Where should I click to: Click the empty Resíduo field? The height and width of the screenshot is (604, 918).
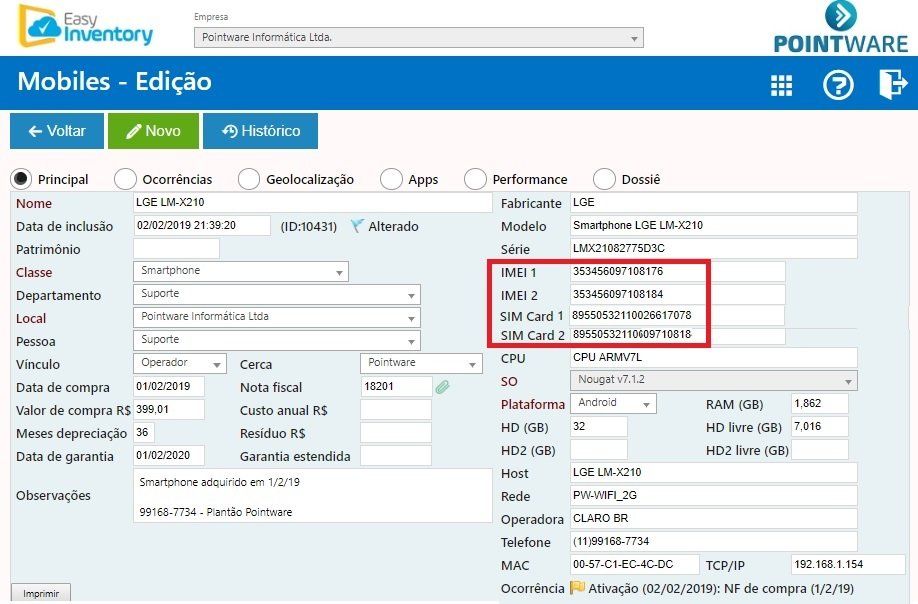click(x=396, y=433)
